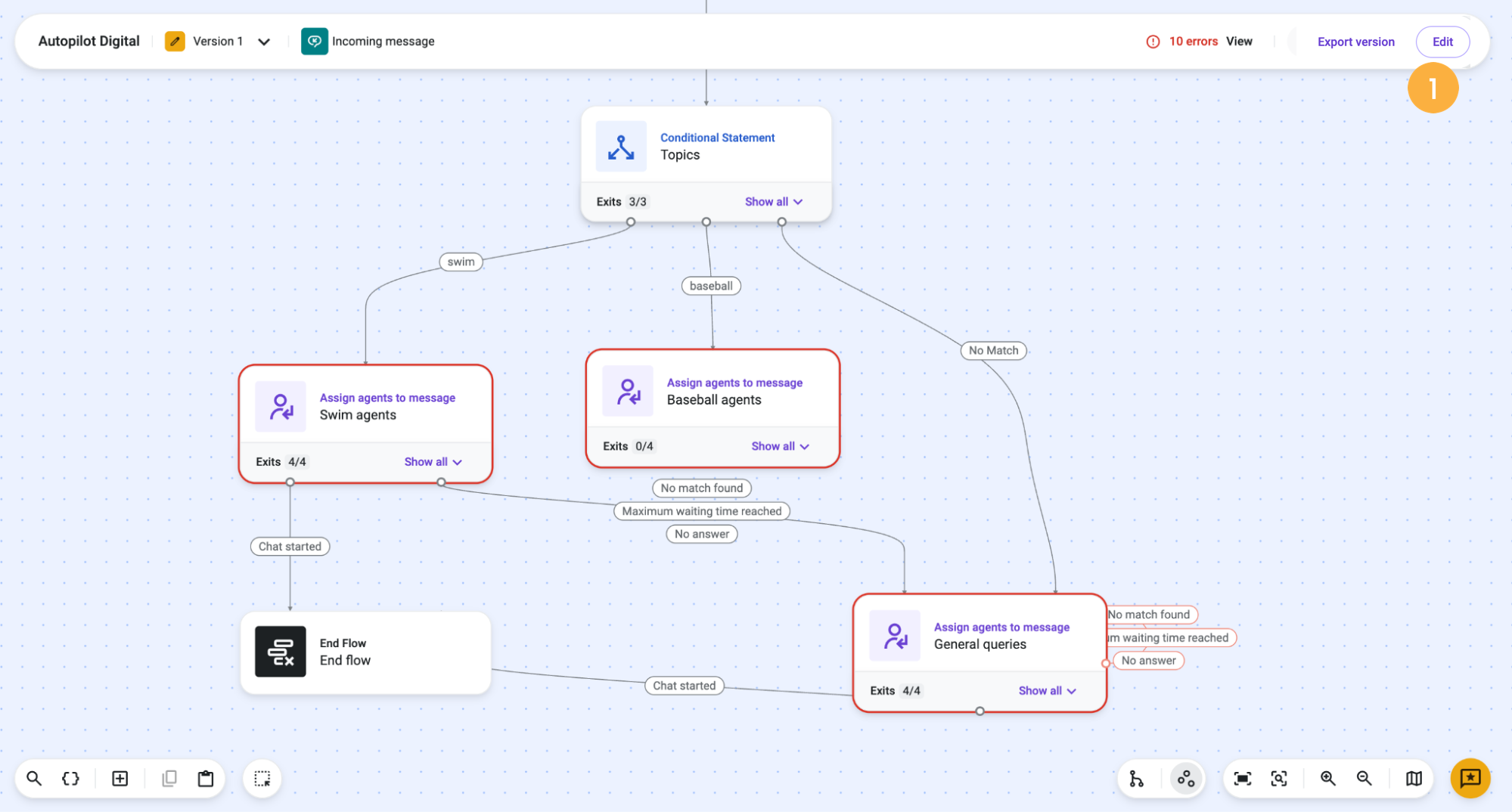The image size is (1512, 812).
Task: Expand Show all on Baseball agents node
Action: tap(780, 446)
